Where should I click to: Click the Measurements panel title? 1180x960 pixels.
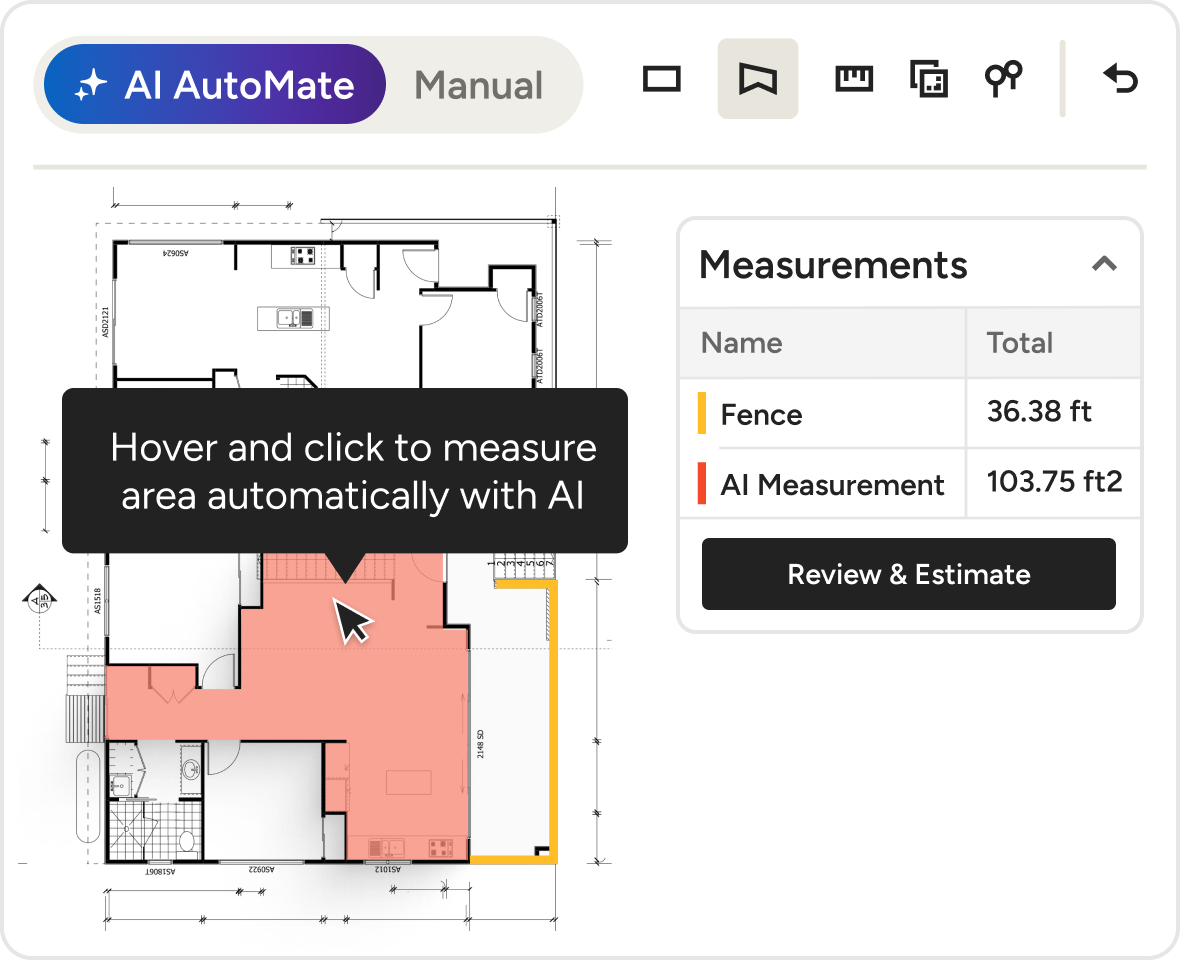tap(833, 265)
